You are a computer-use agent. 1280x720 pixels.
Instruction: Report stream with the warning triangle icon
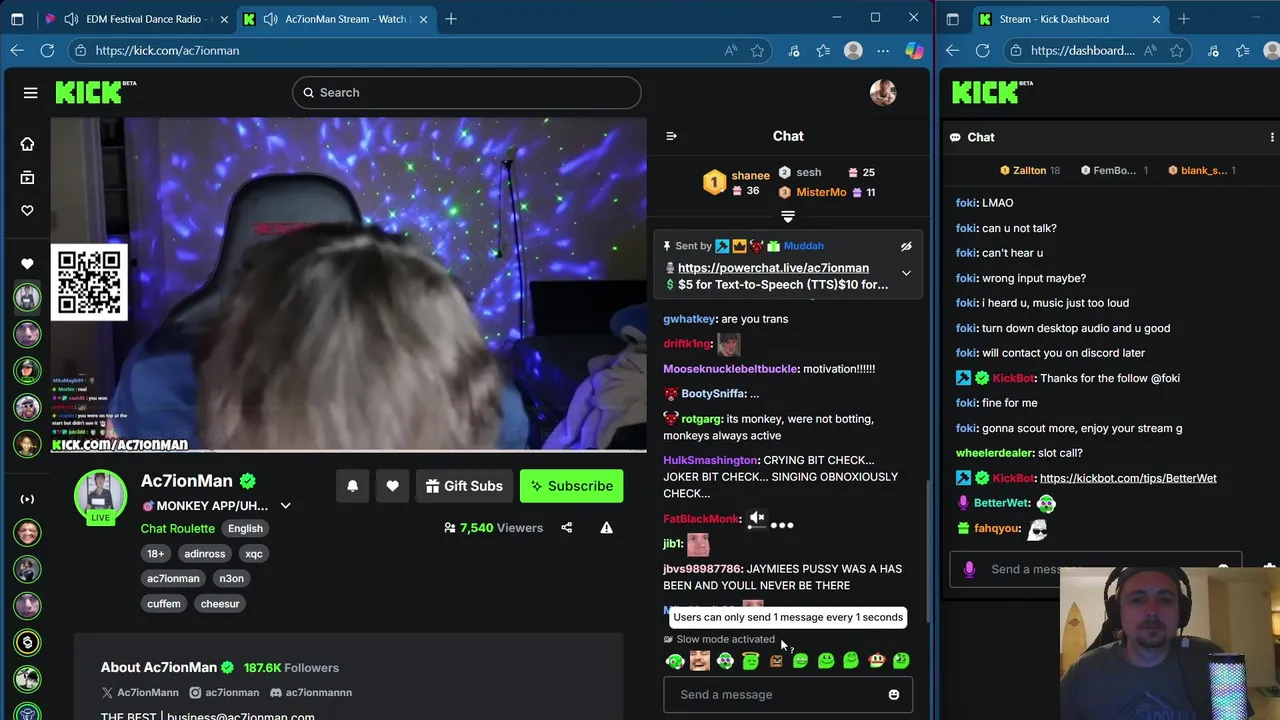coord(606,528)
